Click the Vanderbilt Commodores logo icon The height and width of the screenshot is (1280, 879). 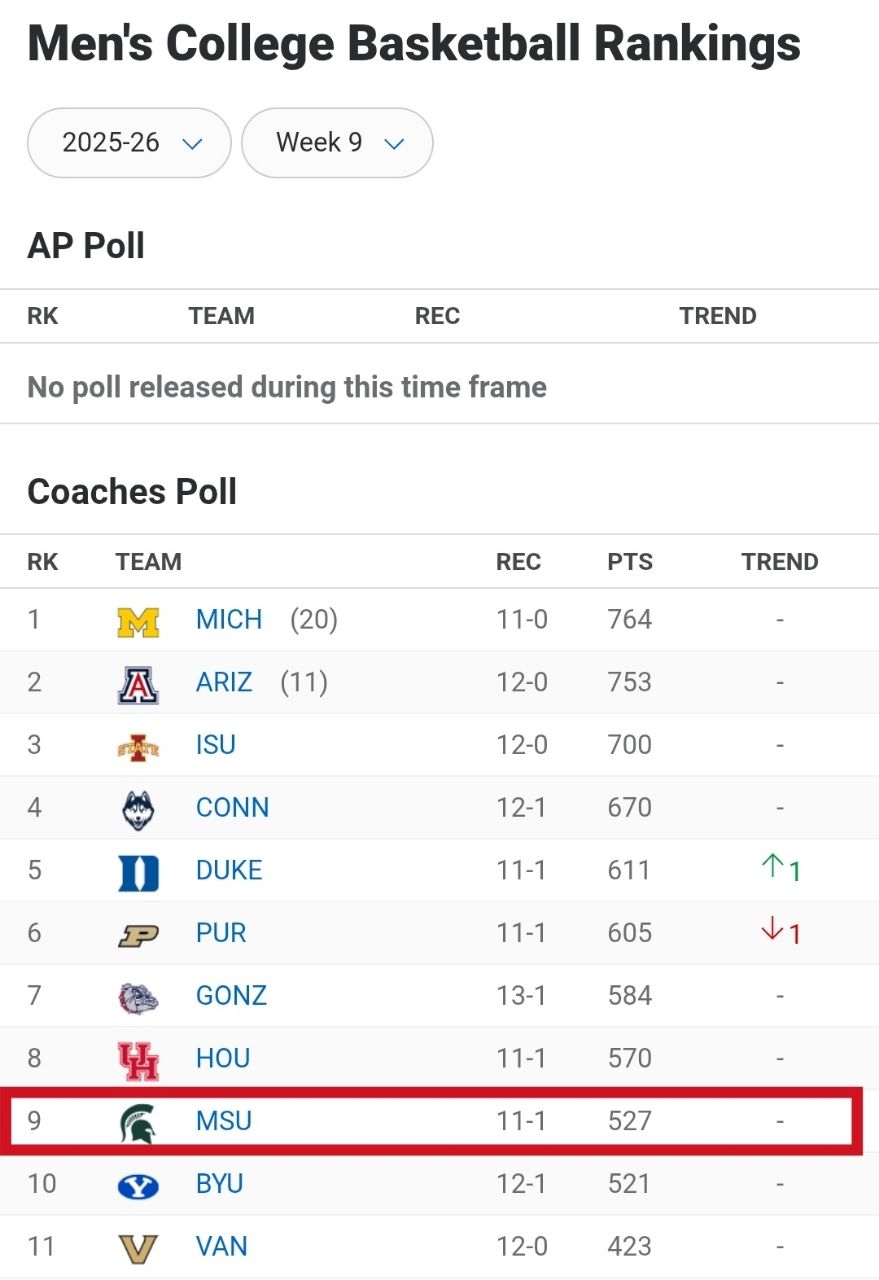click(138, 1248)
